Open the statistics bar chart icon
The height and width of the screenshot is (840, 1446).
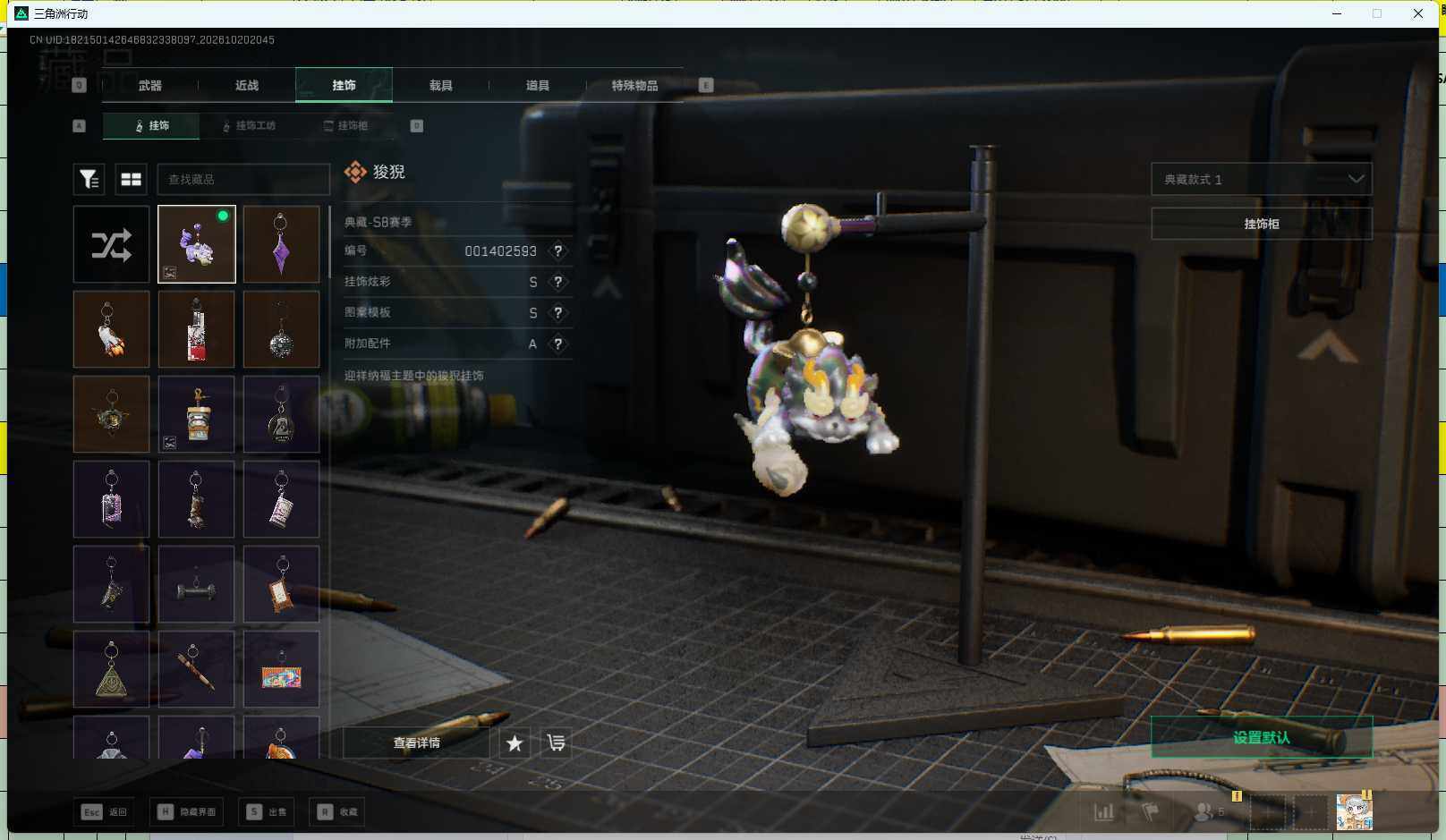[x=1104, y=812]
